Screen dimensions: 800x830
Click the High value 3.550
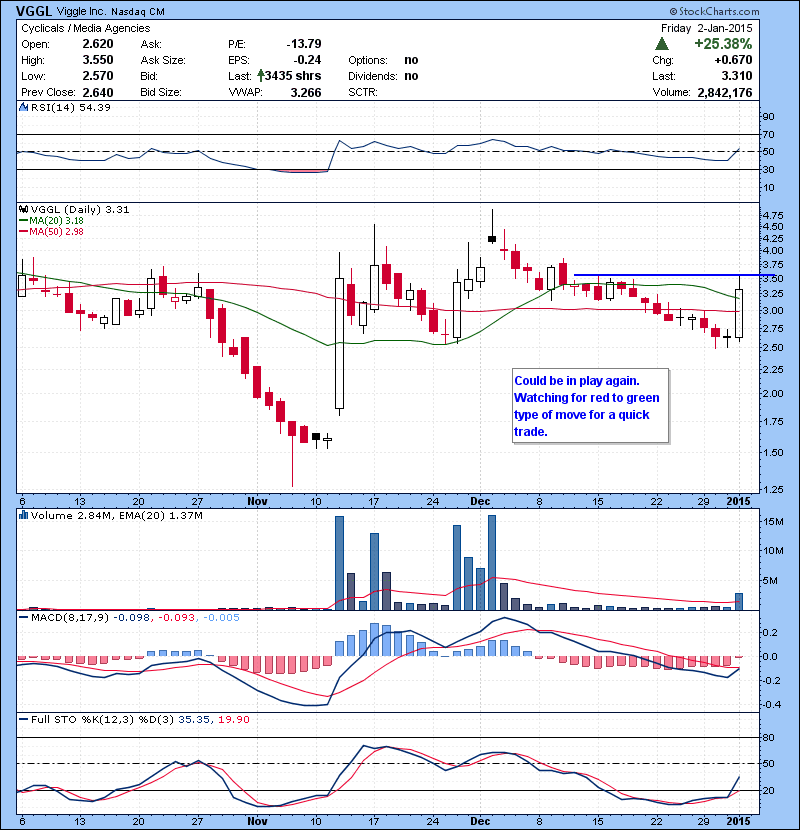click(x=98, y=60)
